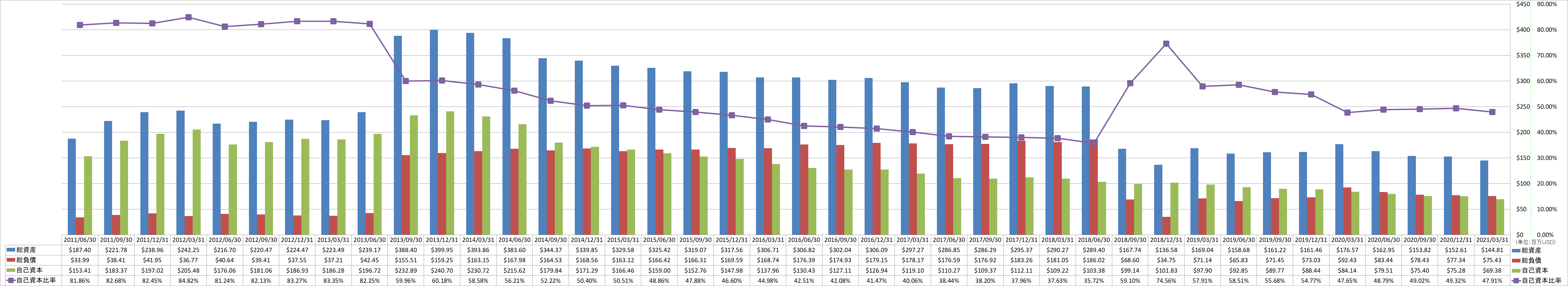Viewport: 1568px width, 286px height.
Task: Click the $187.40 total assets cell
Action: tap(80, 250)
